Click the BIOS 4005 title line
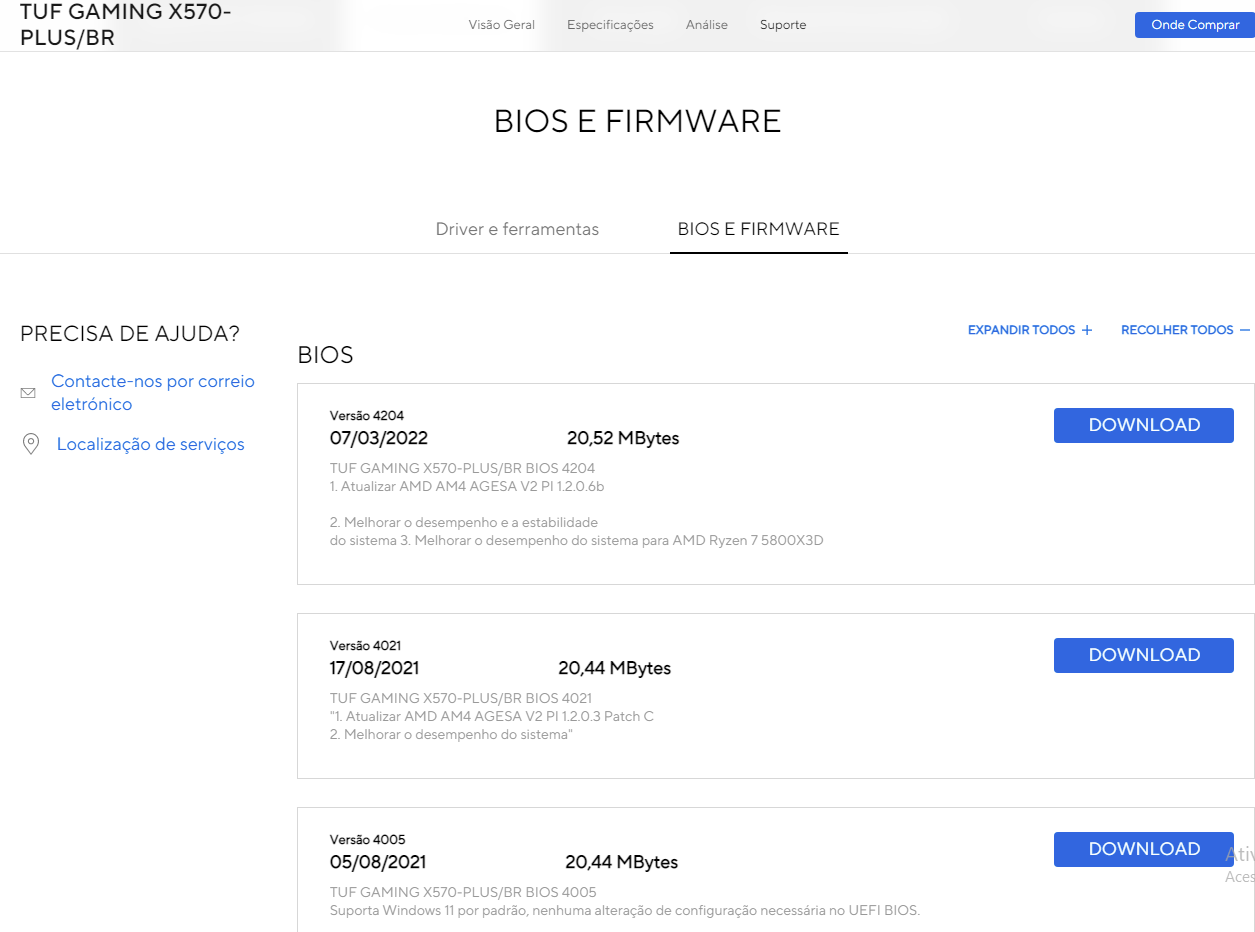1255x932 pixels. coord(463,892)
